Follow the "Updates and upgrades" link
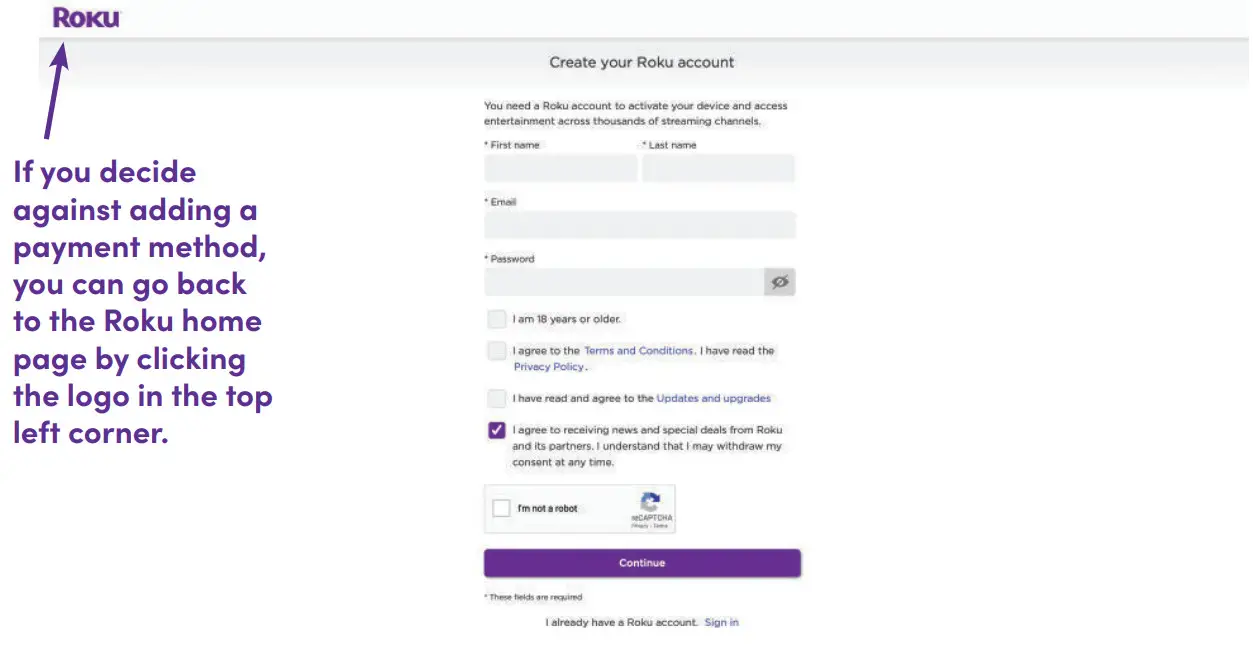The height and width of the screenshot is (663, 1253). pos(713,398)
